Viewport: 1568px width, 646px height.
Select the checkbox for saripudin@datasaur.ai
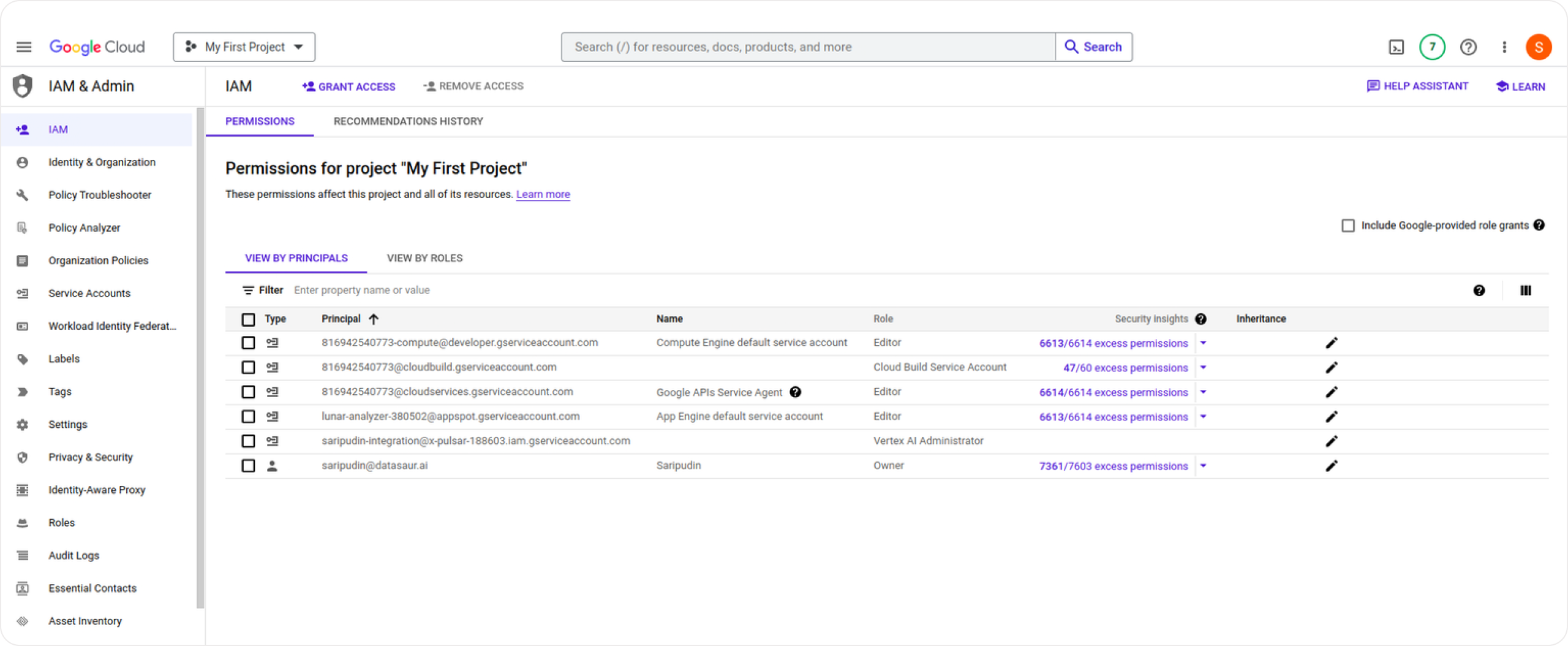pos(248,466)
